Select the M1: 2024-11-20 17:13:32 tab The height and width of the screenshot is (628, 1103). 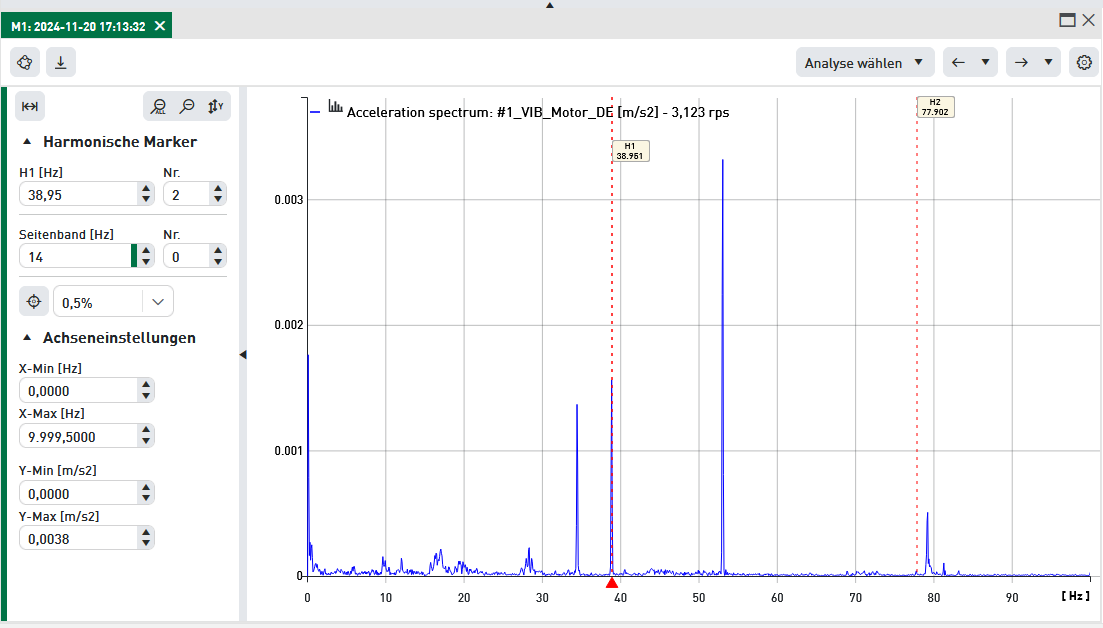tap(78, 26)
